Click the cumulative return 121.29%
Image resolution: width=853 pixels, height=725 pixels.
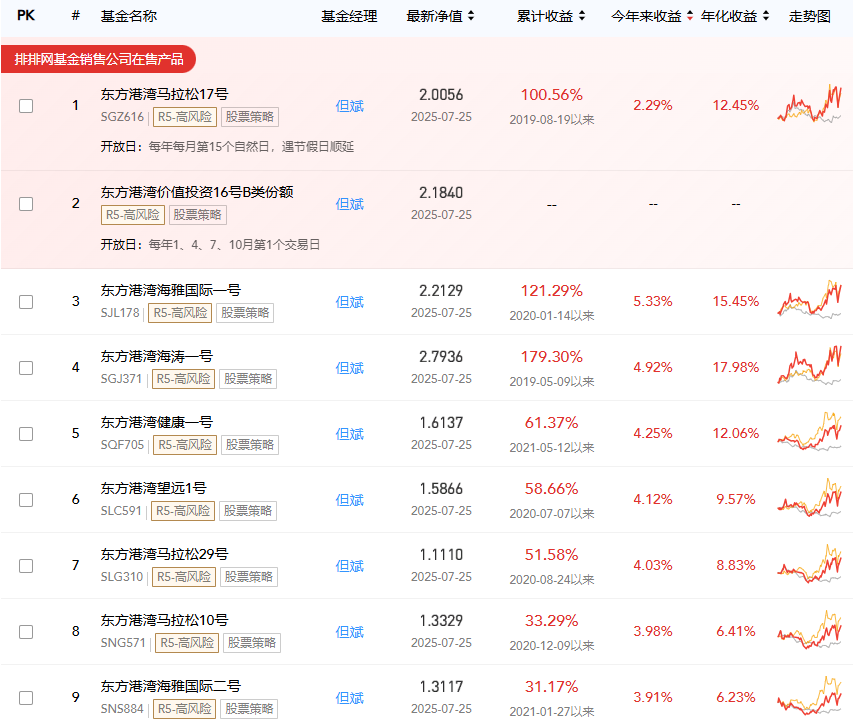coord(552,291)
